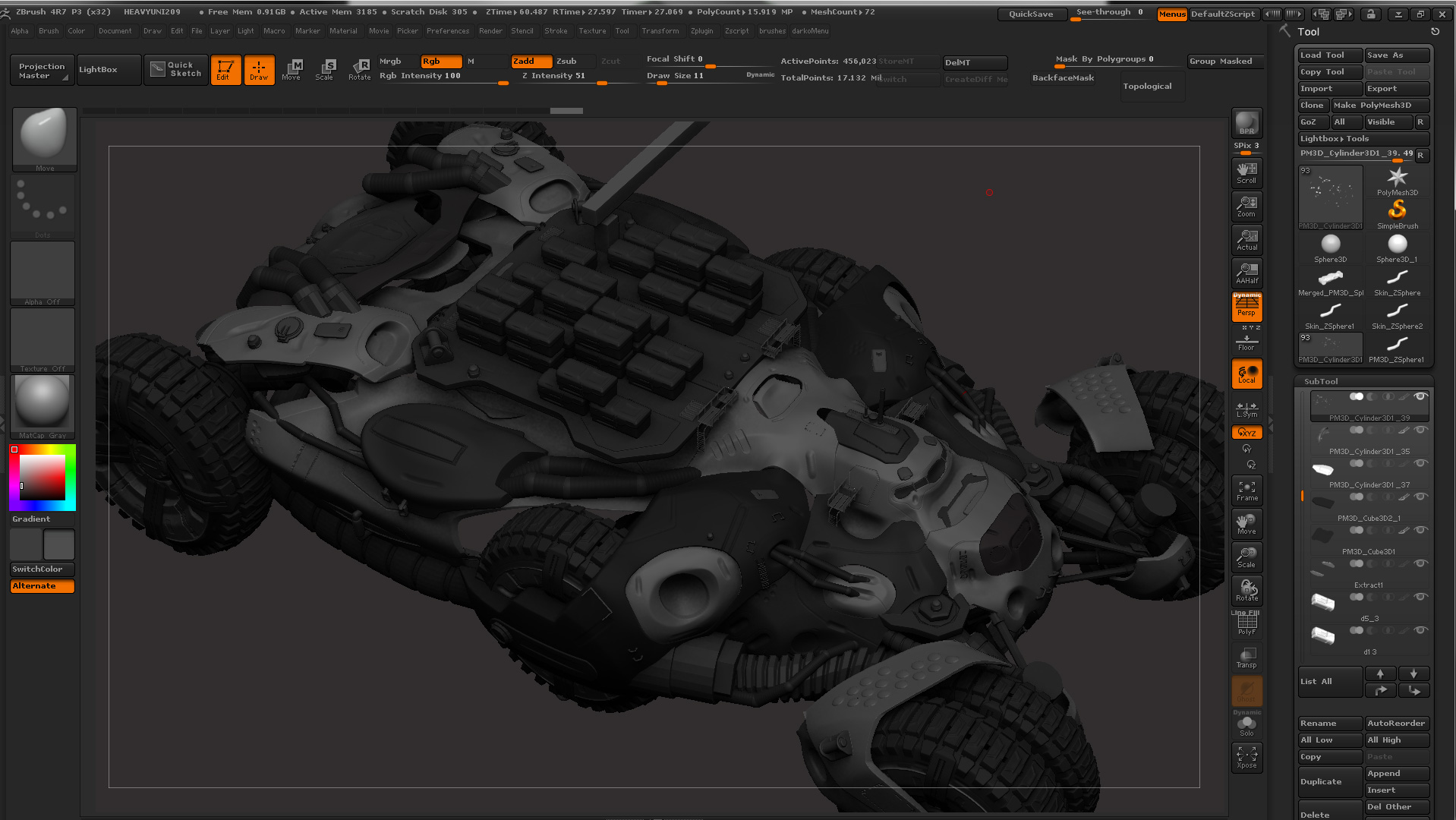
Task: Open Quick Sketch mode
Action: [176, 70]
